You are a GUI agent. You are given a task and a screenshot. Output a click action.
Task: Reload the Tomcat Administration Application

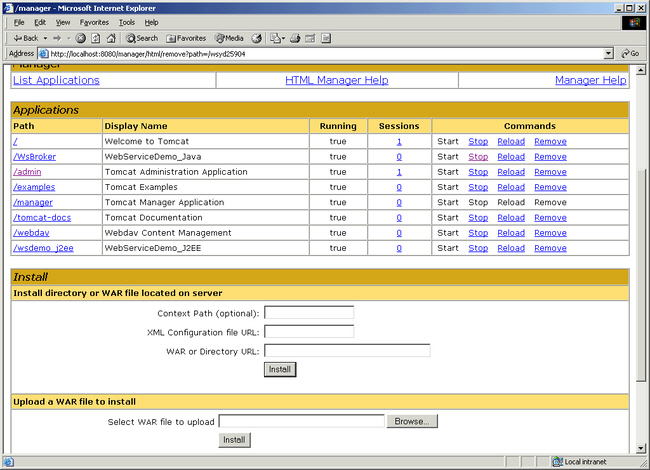click(x=511, y=172)
